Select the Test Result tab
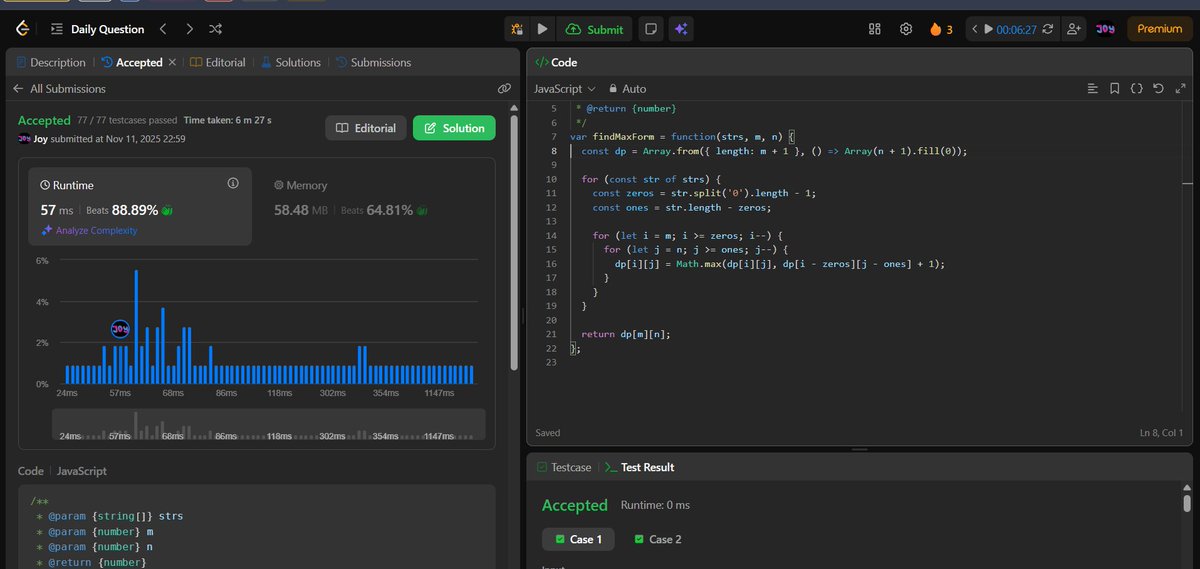The height and width of the screenshot is (569, 1200). (640, 467)
